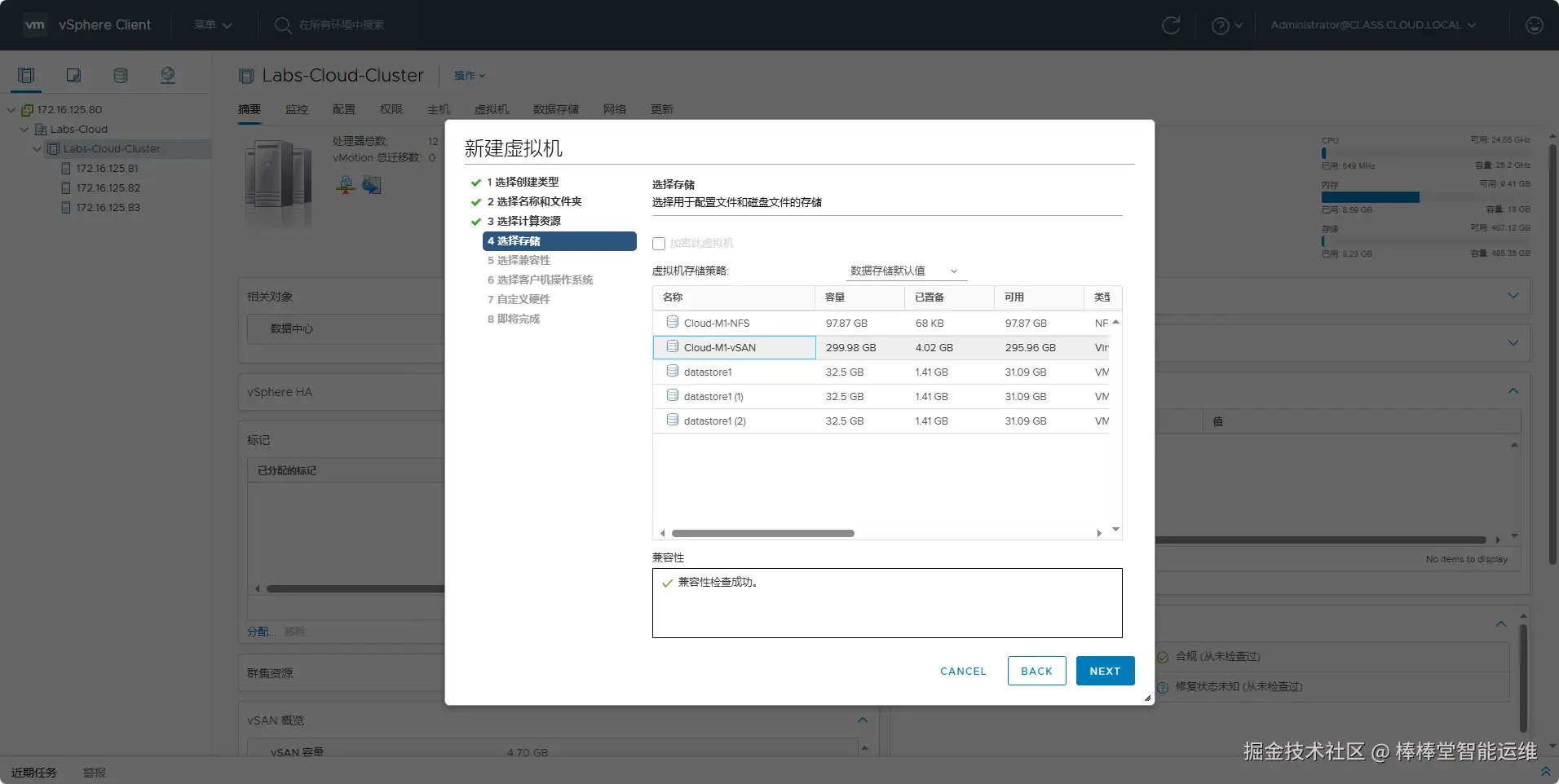Click the Labs-Cloud datacenter icon

click(x=41, y=130)
